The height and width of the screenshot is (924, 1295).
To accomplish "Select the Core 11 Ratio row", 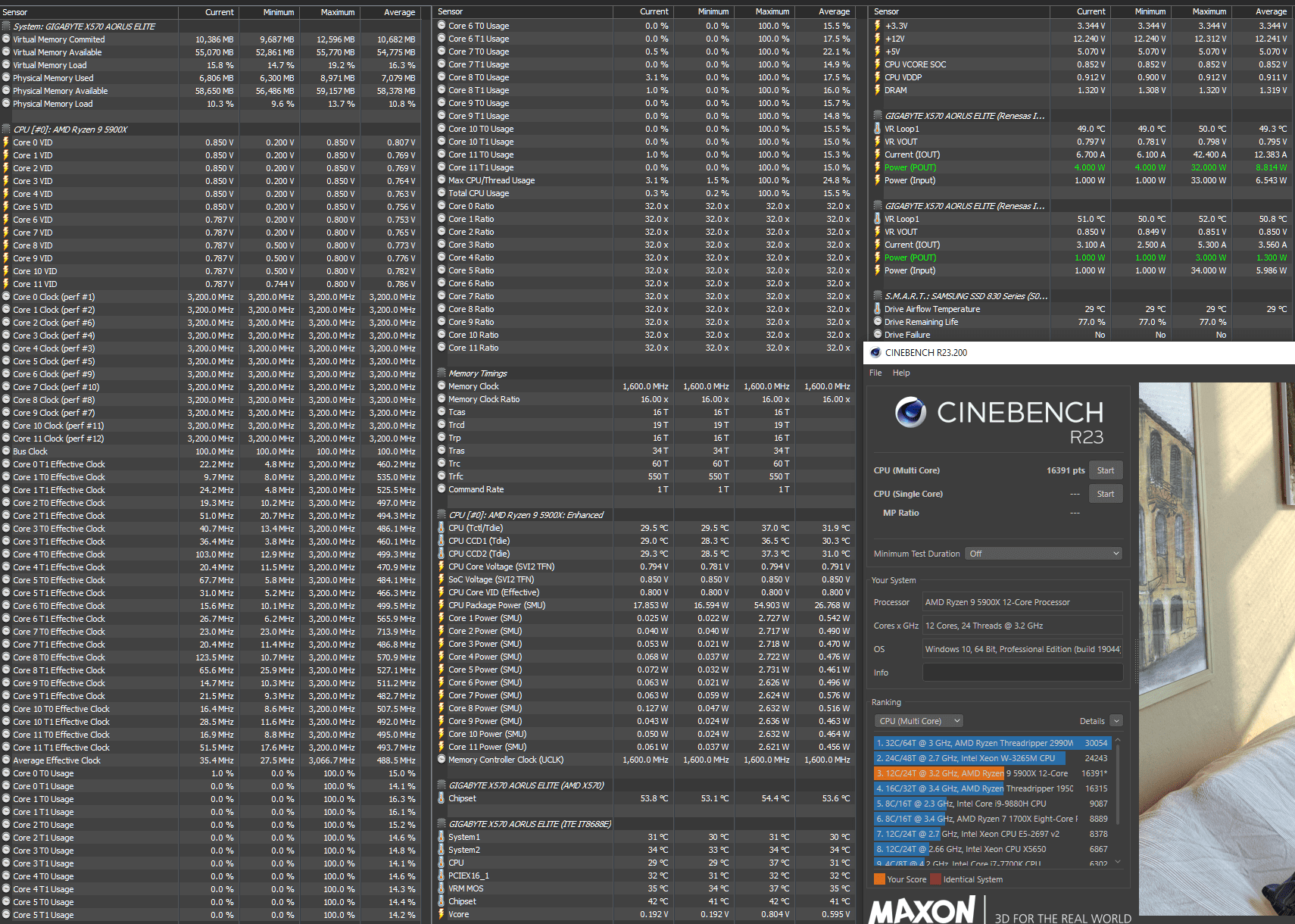I will (645, 348).
